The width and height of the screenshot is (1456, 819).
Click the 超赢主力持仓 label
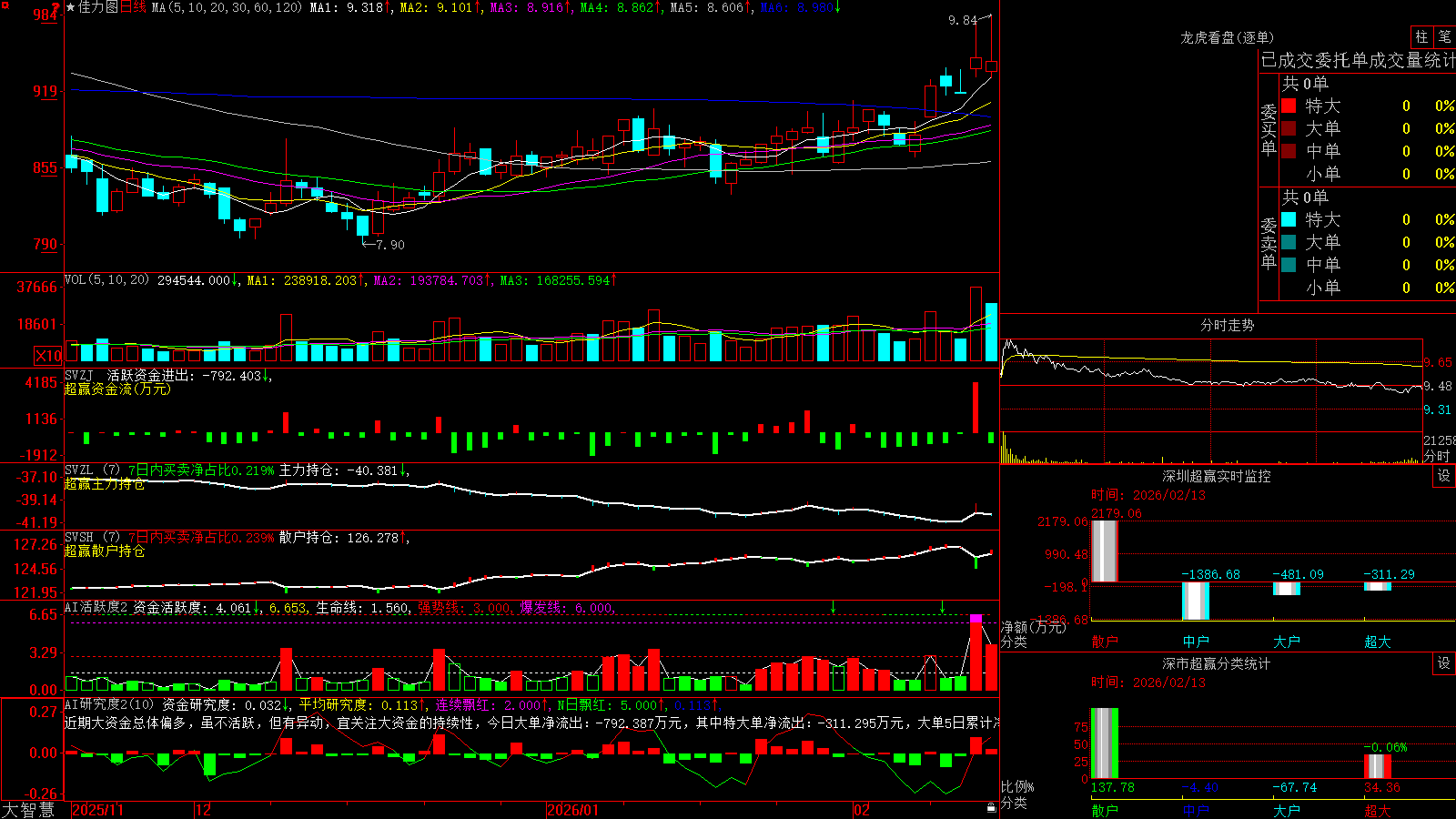(x=105, y=483)
